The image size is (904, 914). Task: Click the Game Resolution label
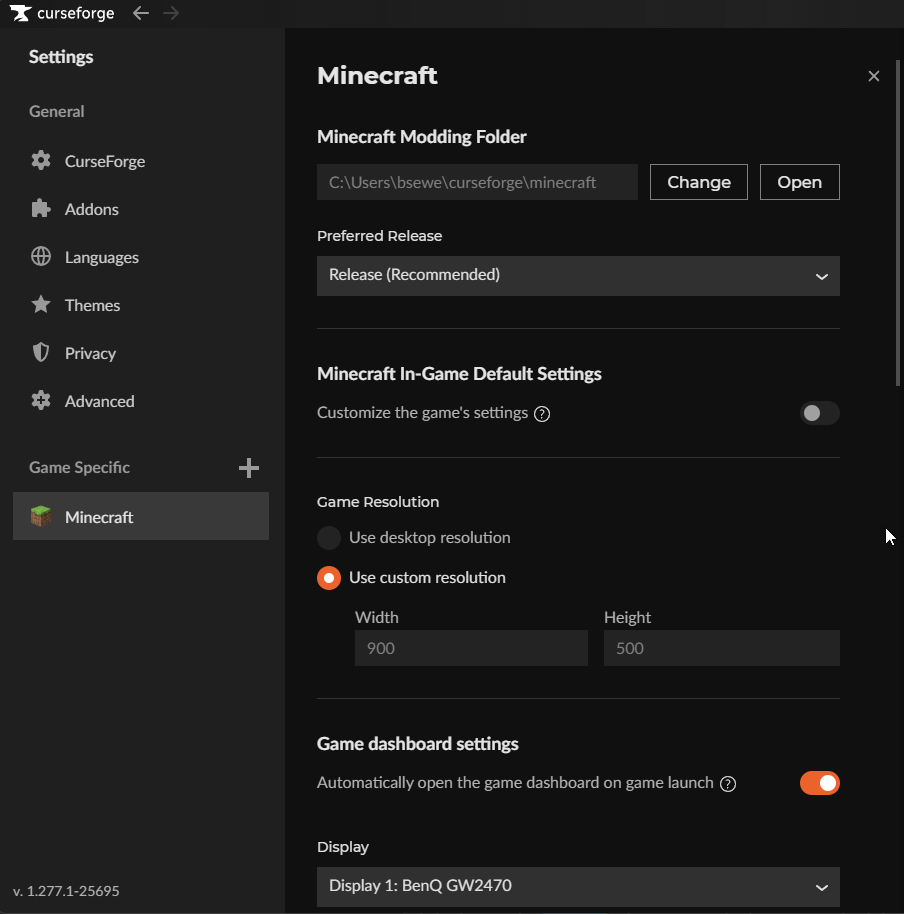378,502
